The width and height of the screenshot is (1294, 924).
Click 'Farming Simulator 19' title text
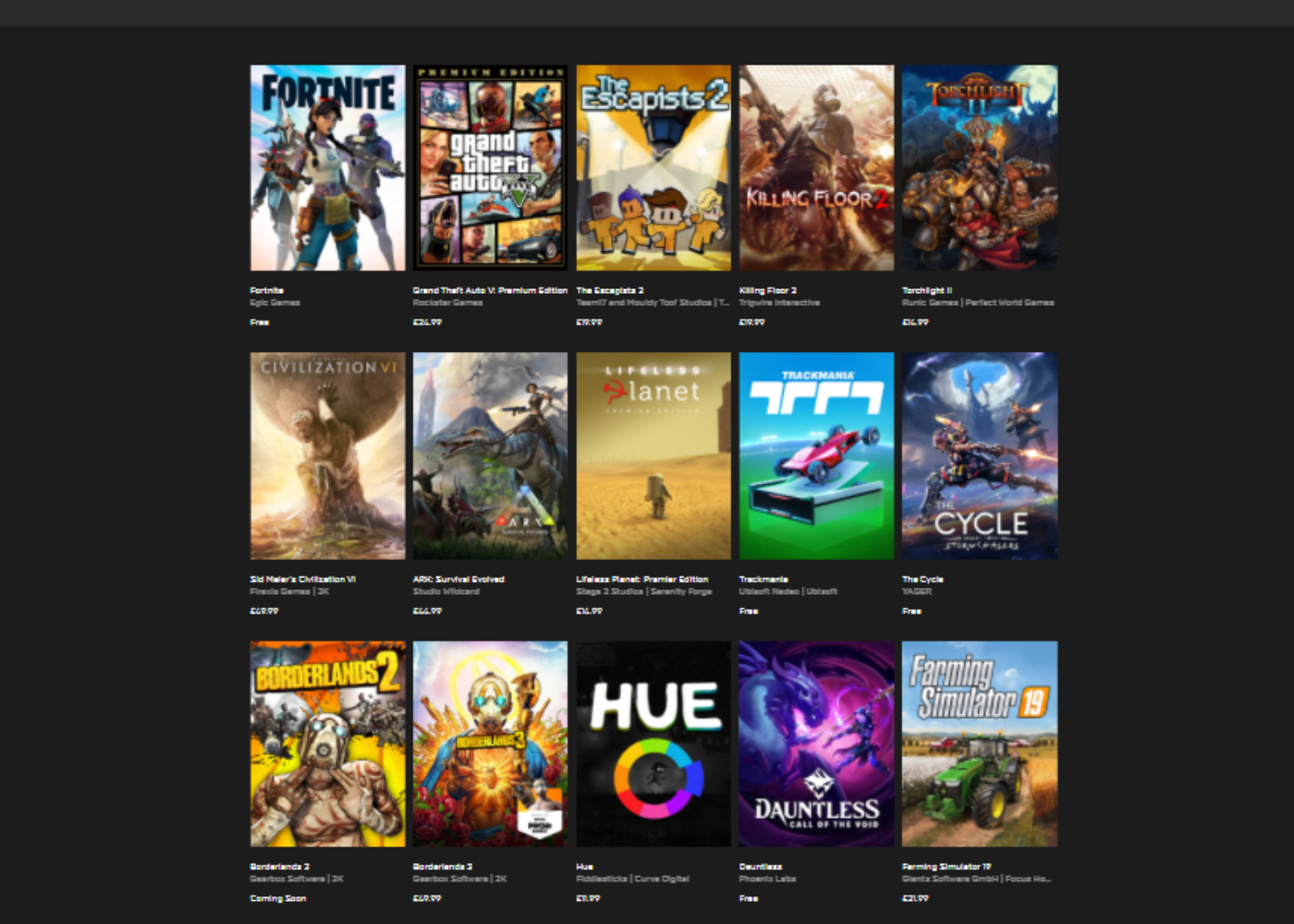point(946,867)
